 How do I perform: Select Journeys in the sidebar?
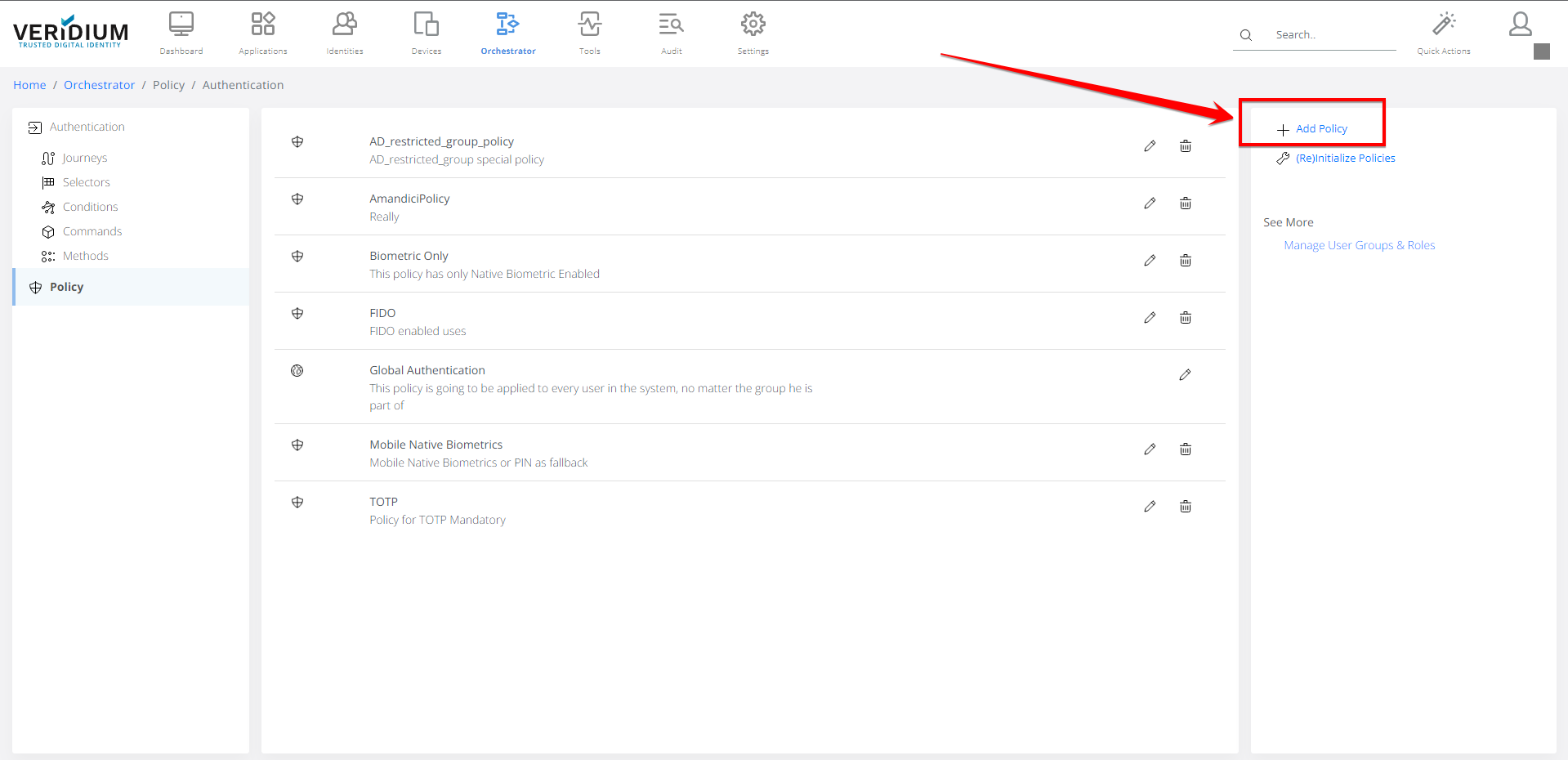click(x=85, y=158)
